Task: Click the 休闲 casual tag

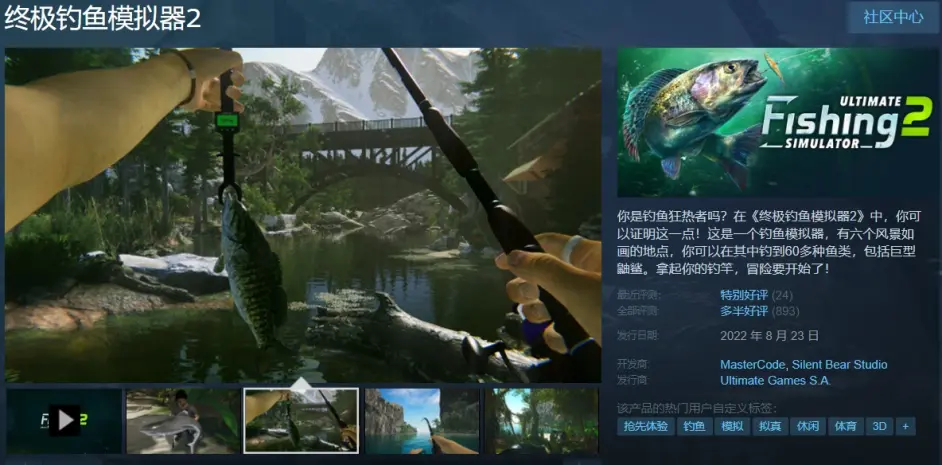Action: pos(808,426)
